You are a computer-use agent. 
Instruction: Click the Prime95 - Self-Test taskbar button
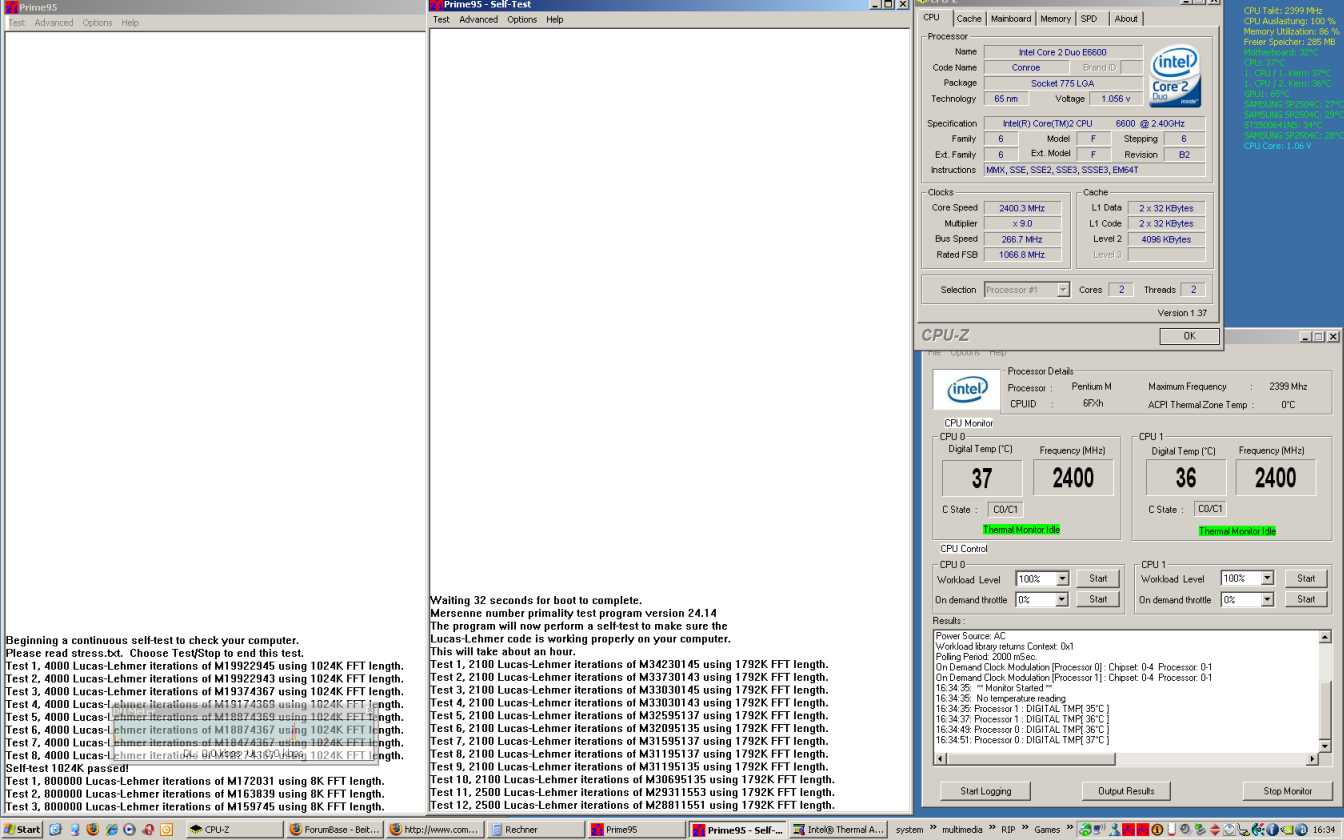tap(738, 829)
